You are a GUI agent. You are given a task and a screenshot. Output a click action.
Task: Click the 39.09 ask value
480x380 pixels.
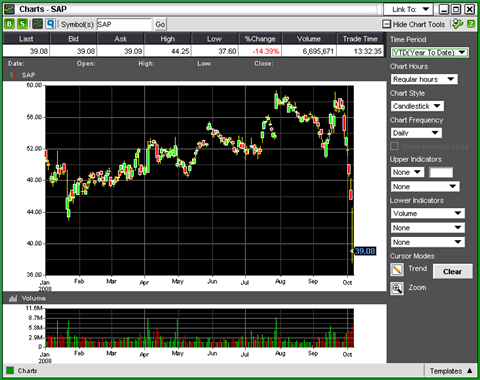click(133, 51)
